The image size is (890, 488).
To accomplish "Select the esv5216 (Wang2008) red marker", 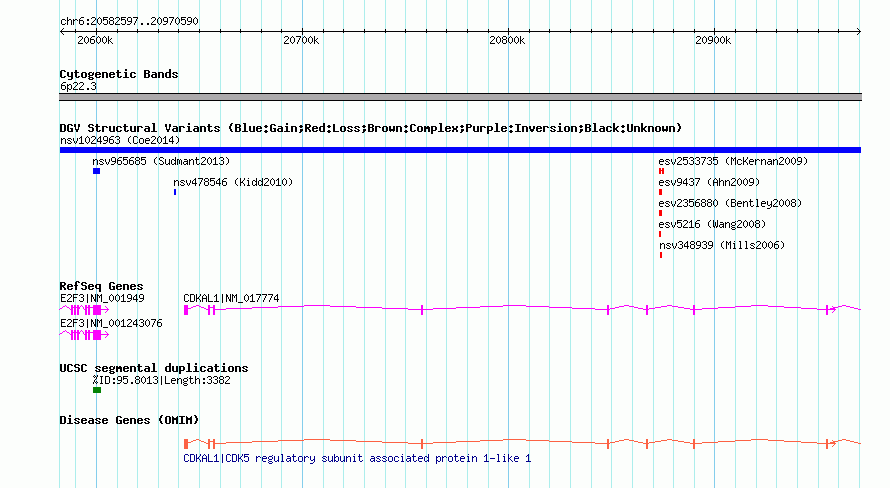I will click(660, 234).
